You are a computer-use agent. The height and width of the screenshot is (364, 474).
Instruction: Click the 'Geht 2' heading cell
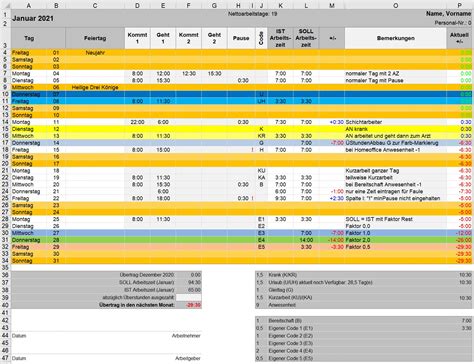214,38
